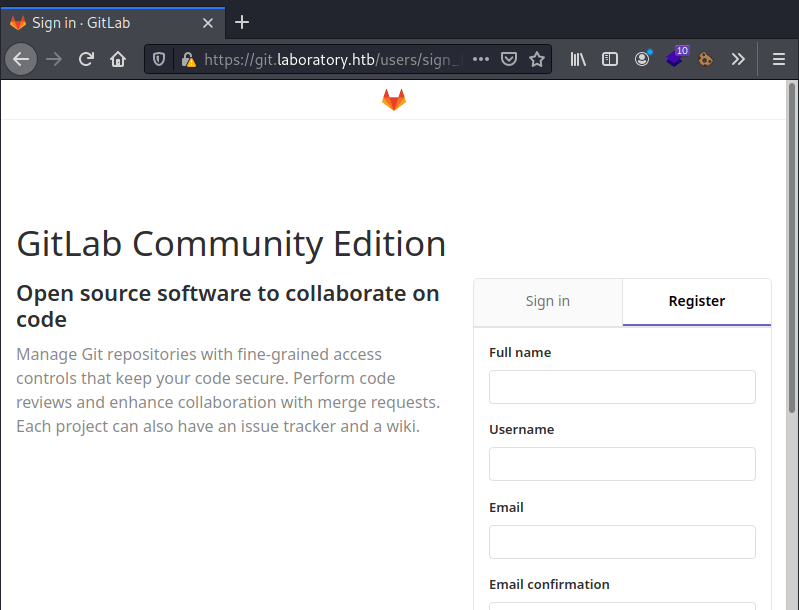Open a new browser tab
The image size is (799, 610).
[x=242, y=22]
